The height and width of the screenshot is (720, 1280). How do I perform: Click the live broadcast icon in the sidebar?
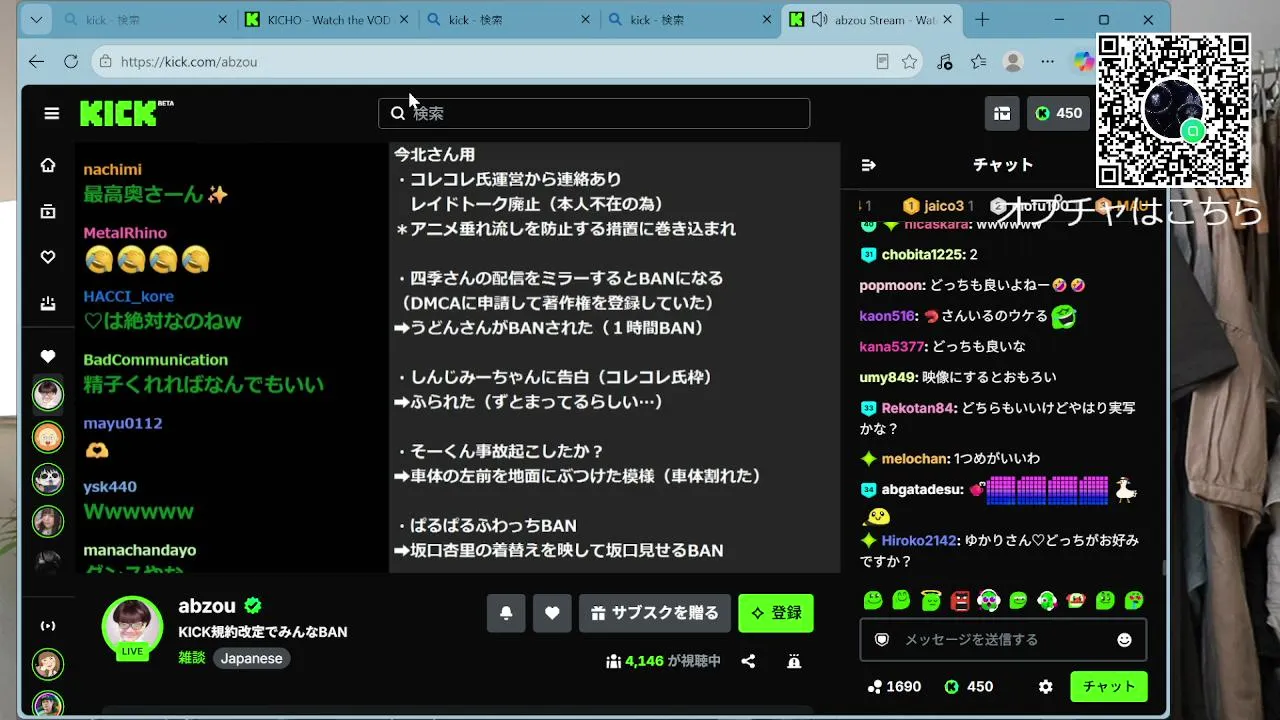[x=48, y=626]
